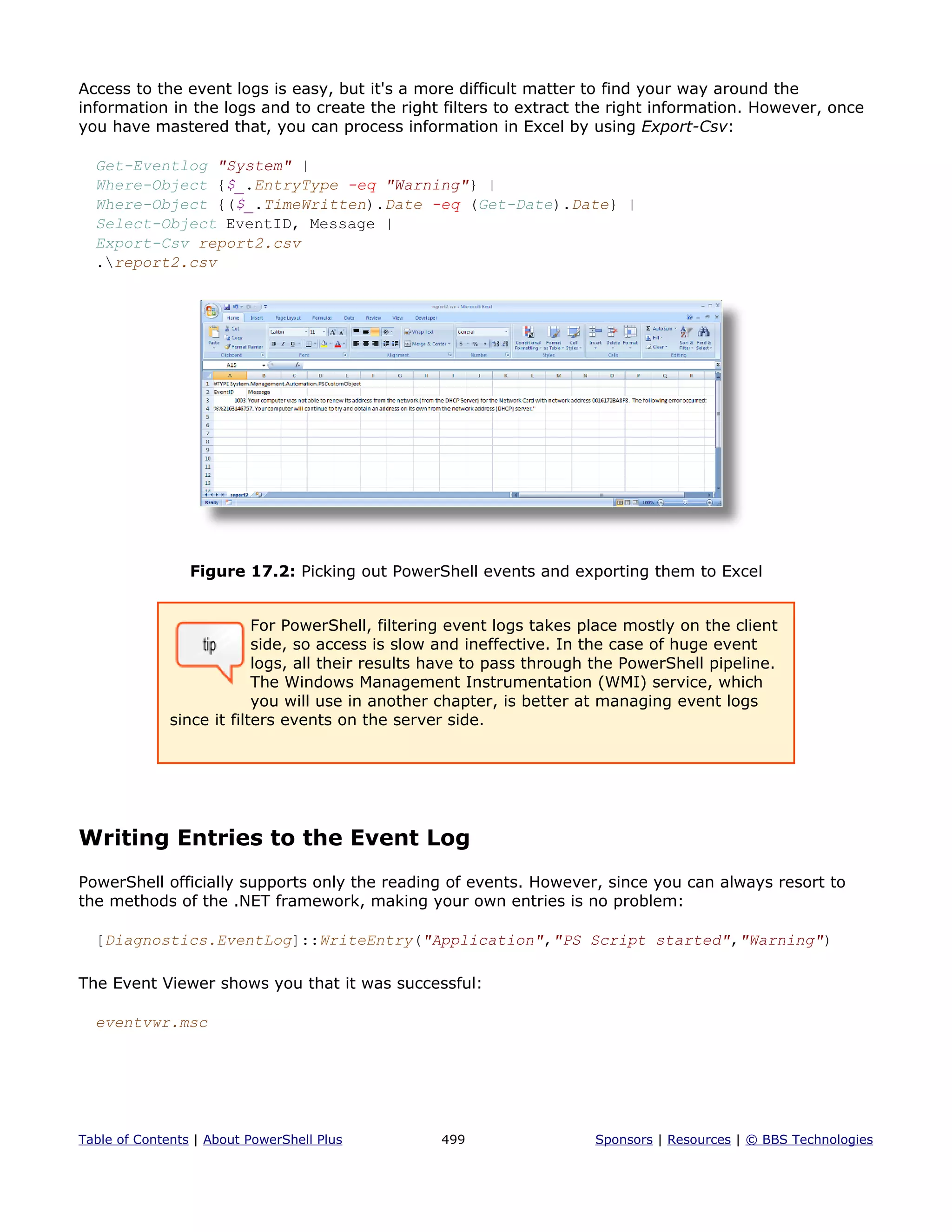Viewport: 952px width, 1232px height.
Task: Open the Fill dropdown in Editing group
Action: tap(654, 338)
